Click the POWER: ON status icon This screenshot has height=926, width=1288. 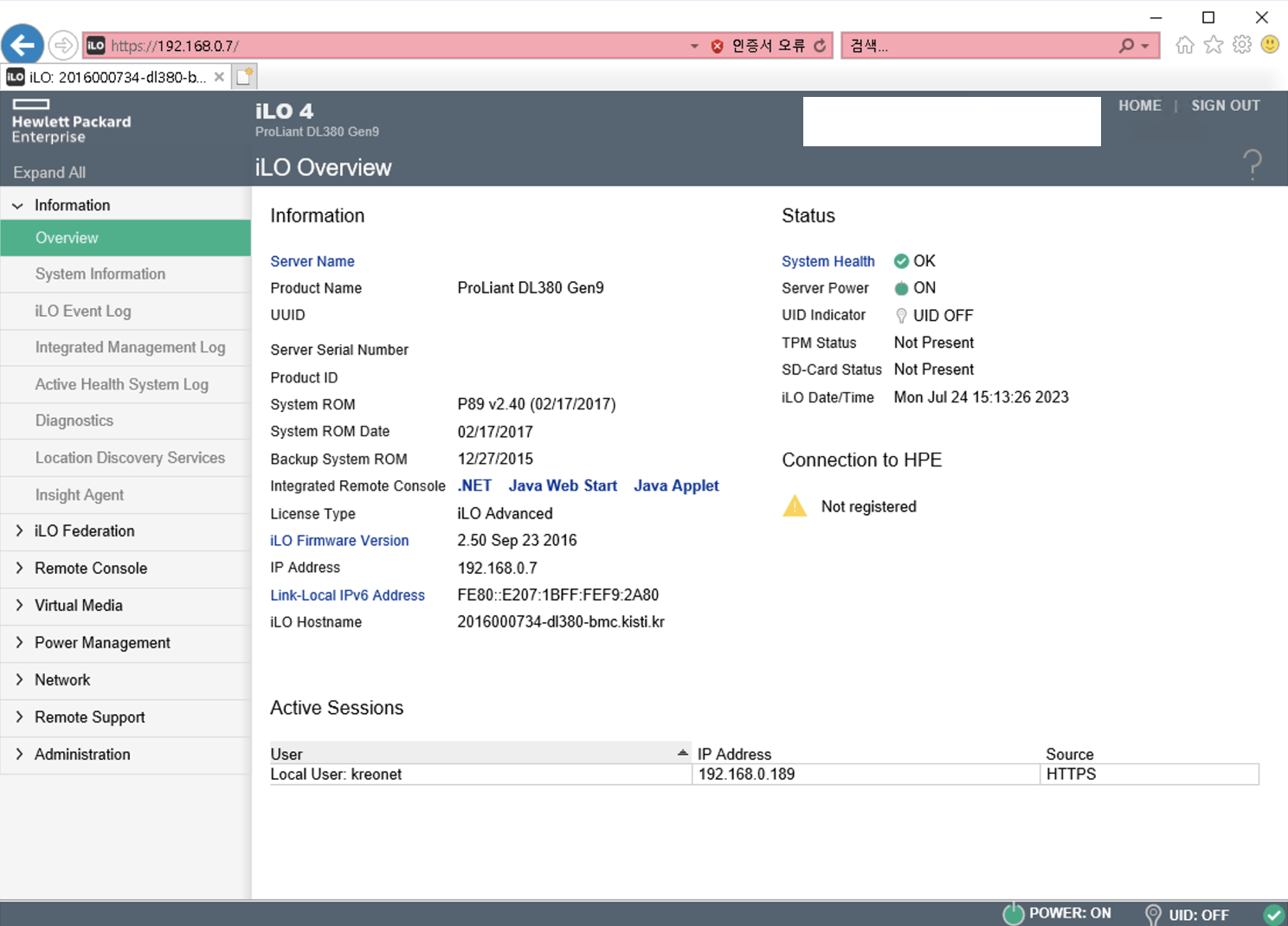[x=1013, y=913]
